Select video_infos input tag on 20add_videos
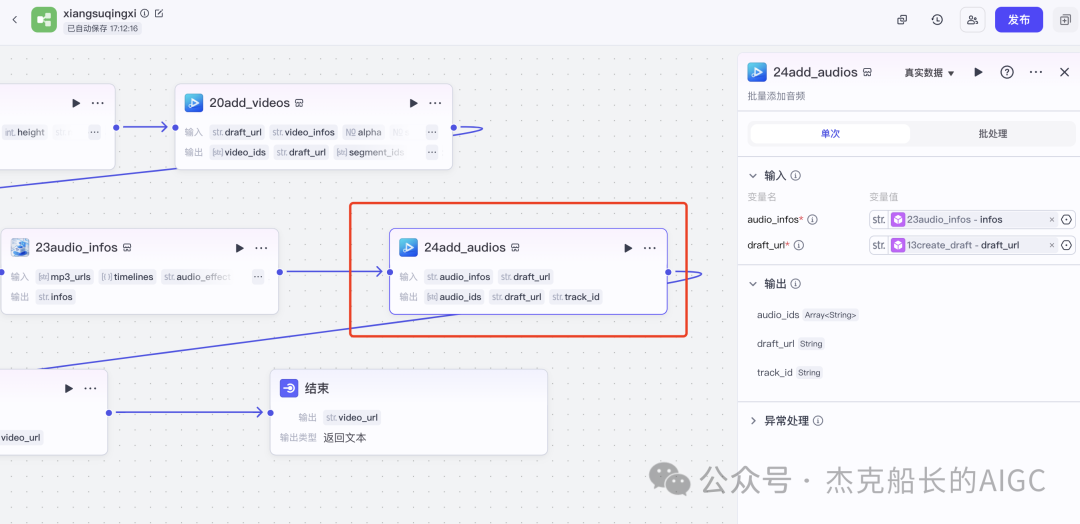Image resolution: width=1080 pixels, height=524 pixels. click(303, 132)
